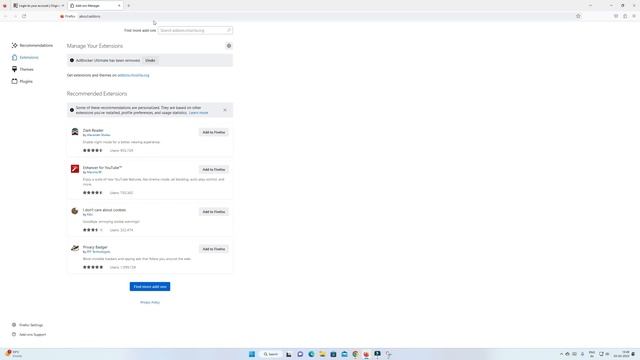Image resolution: width=640 pixels, height=360 pixels.
Task: Go back to the previous page
Action: 6,16
